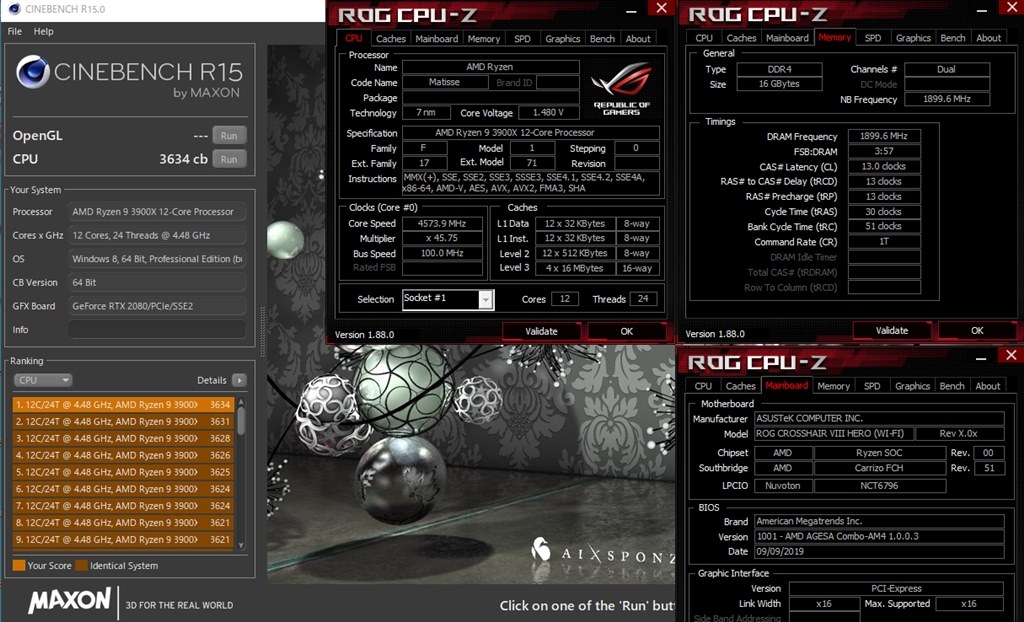This screenshot has width=1024, height=622.
Task: Select ranking entry 9 in the list
Action: tap(123, 540)
